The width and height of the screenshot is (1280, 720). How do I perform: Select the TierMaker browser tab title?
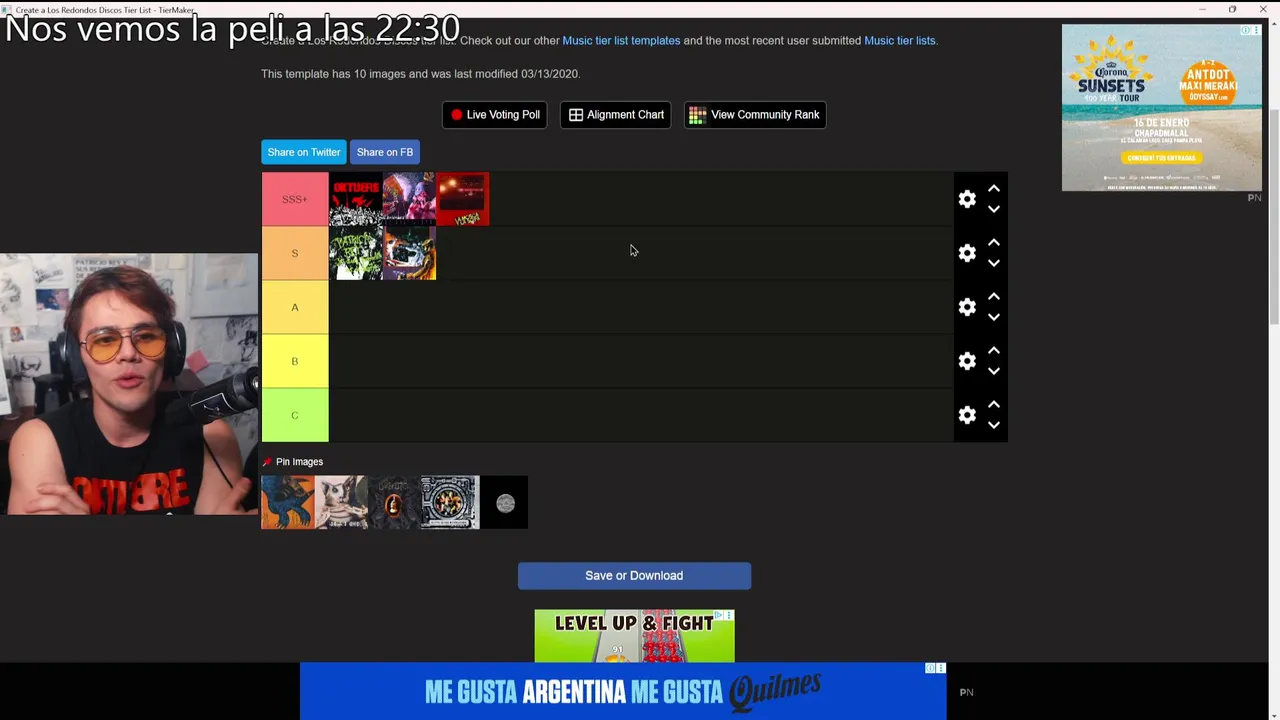105,10
